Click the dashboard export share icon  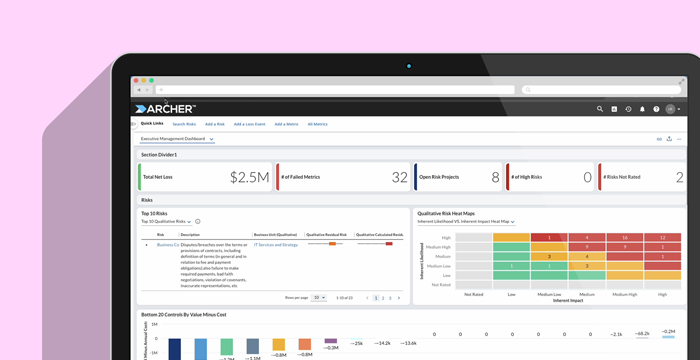(x=669, y=139)
